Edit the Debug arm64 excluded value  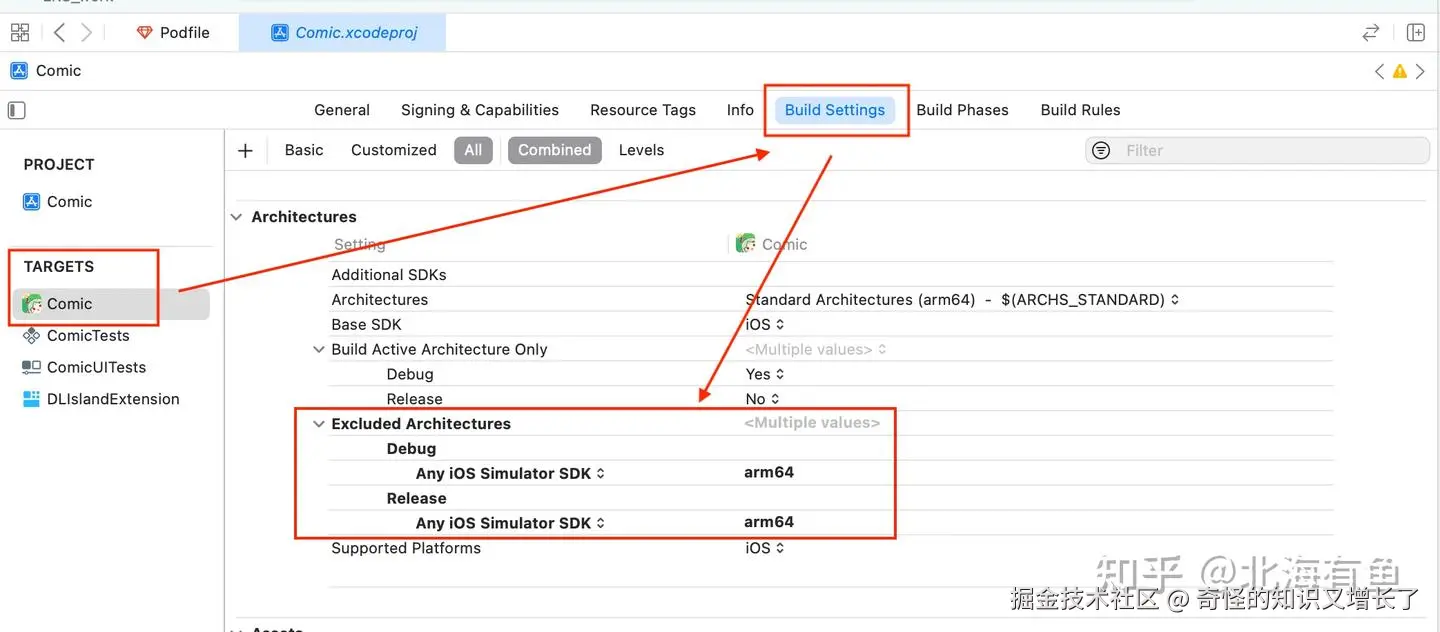(769, 473)
